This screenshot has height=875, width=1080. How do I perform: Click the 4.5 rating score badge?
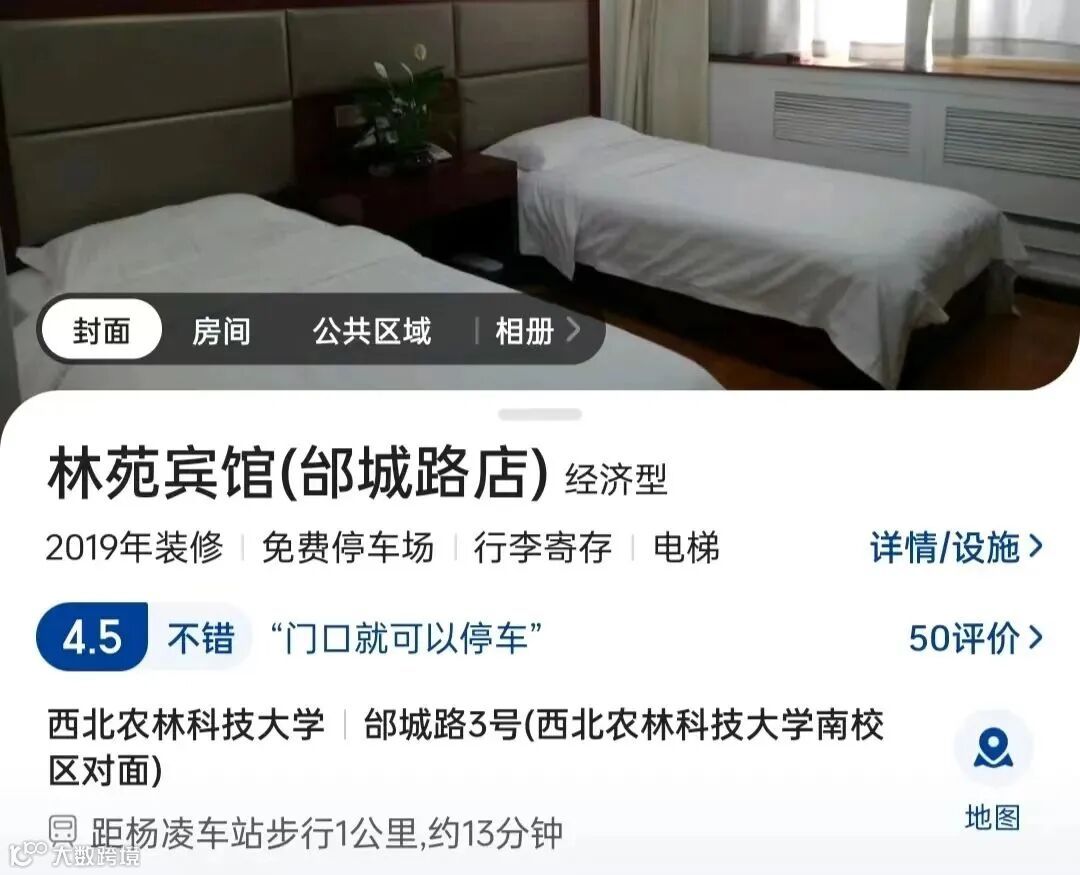(92, 637)
